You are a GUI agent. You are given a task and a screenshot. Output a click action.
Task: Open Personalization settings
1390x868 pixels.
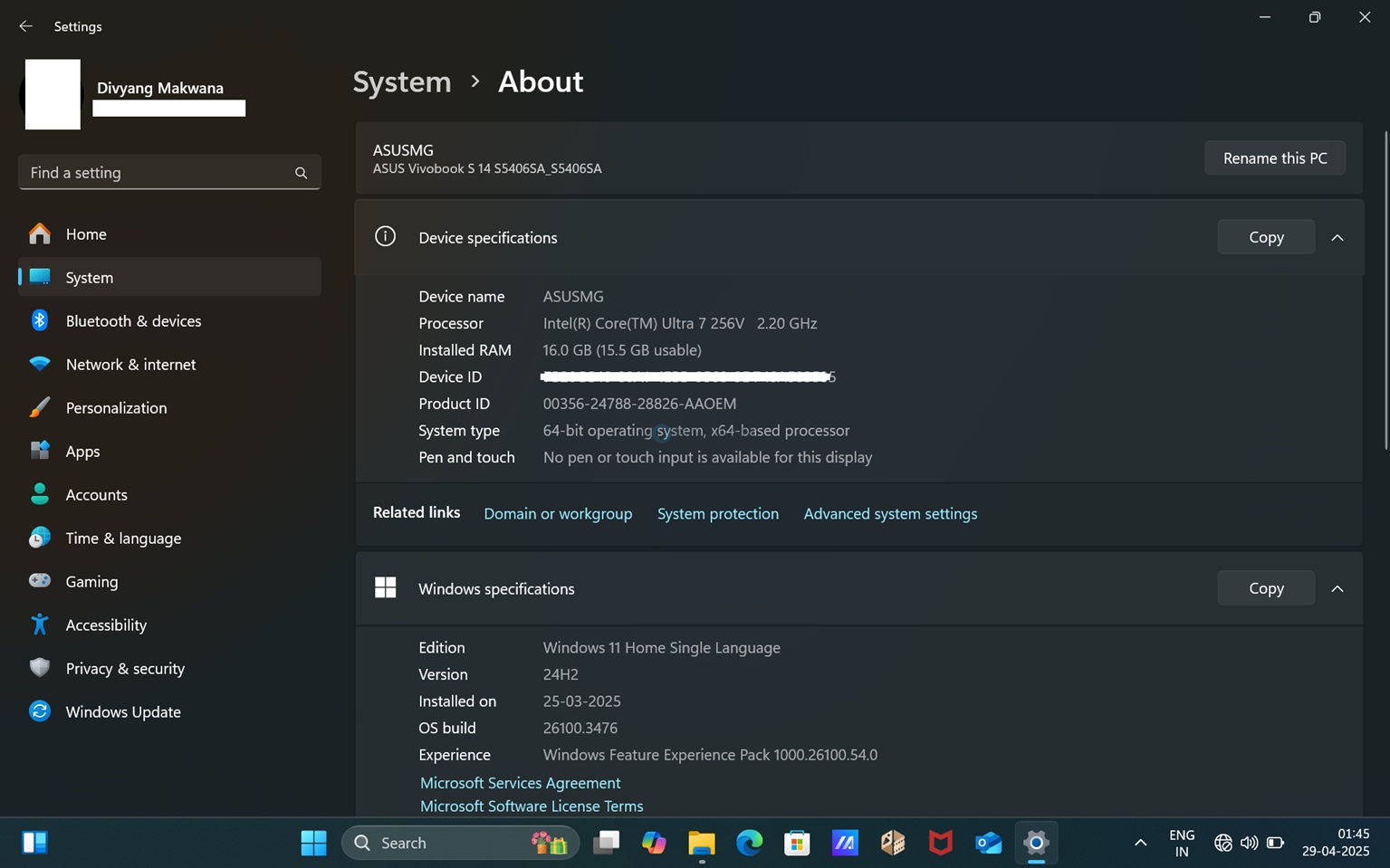pos(169,407)
